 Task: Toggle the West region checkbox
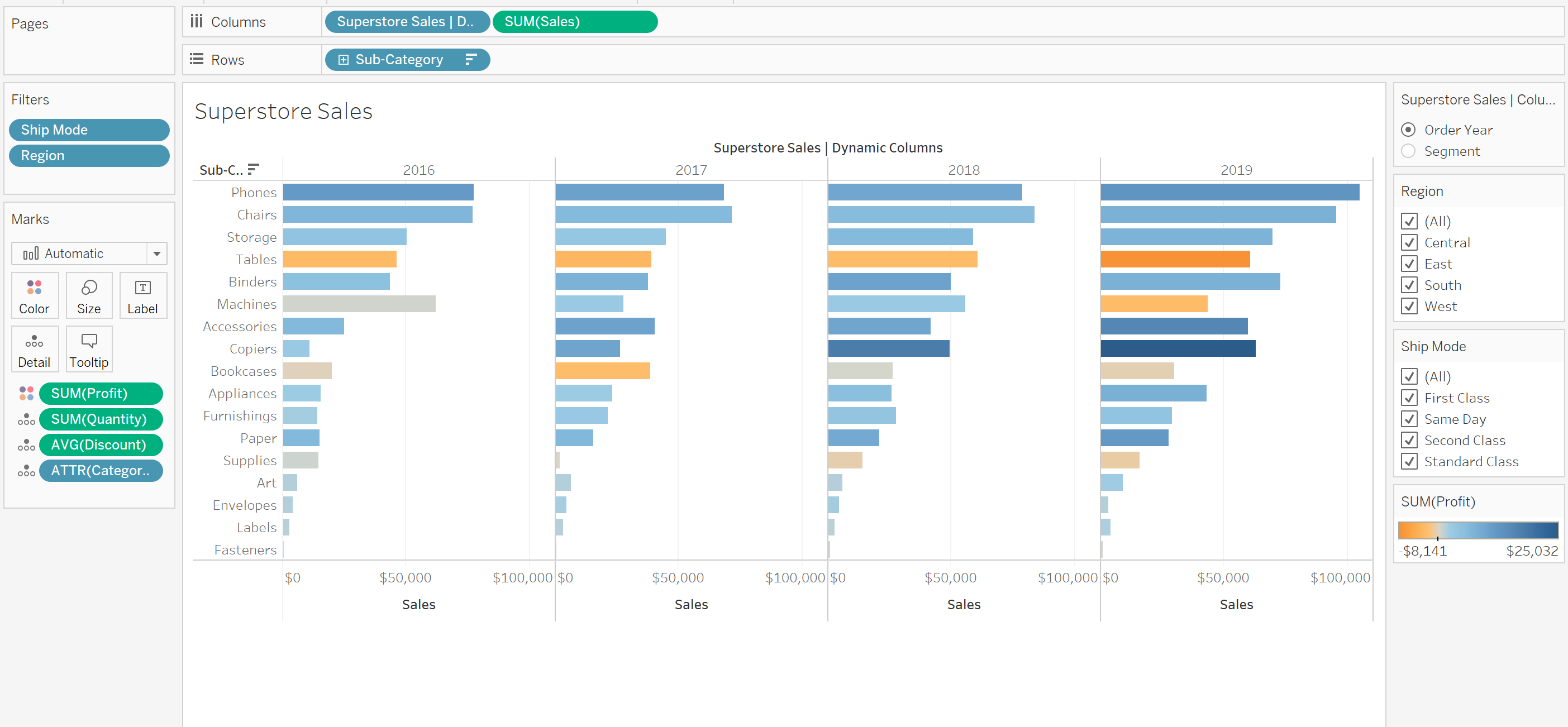click(x=1409, y=307)
